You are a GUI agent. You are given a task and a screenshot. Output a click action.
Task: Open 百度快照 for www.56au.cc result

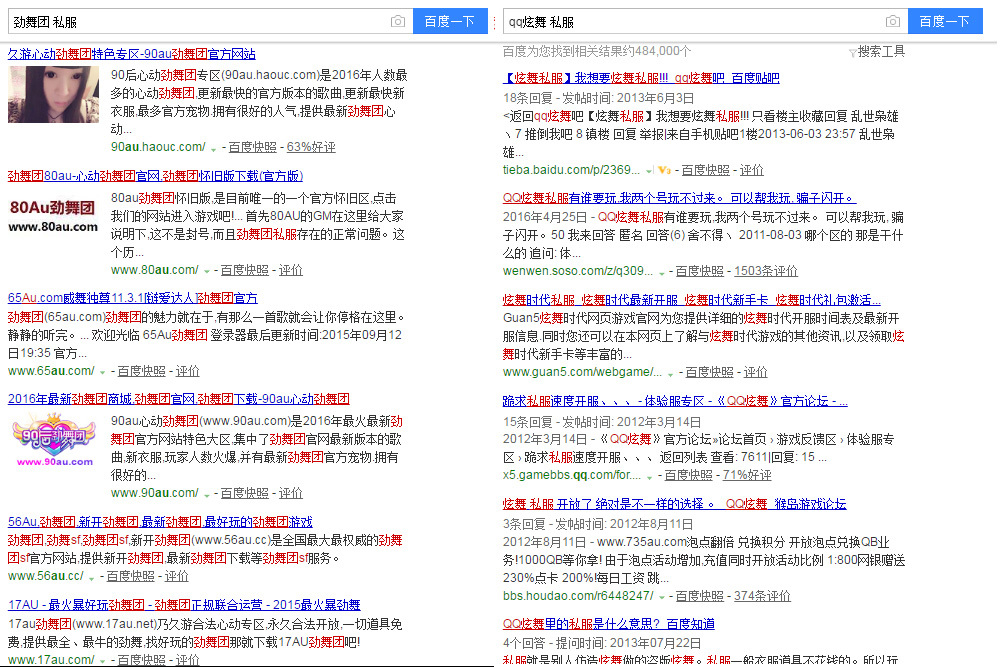point(131,576)
